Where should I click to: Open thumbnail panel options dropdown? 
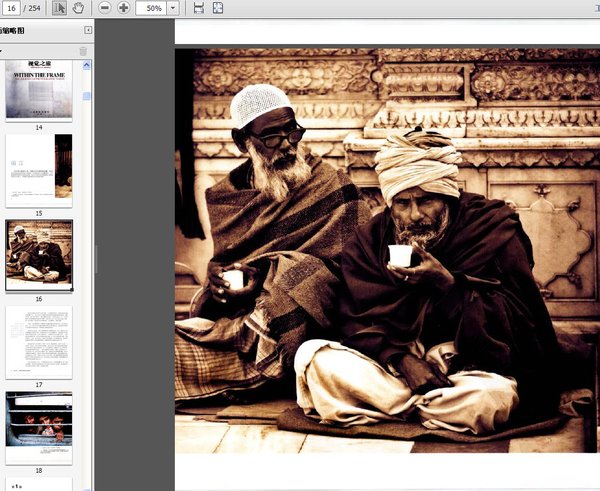[2, 50]
